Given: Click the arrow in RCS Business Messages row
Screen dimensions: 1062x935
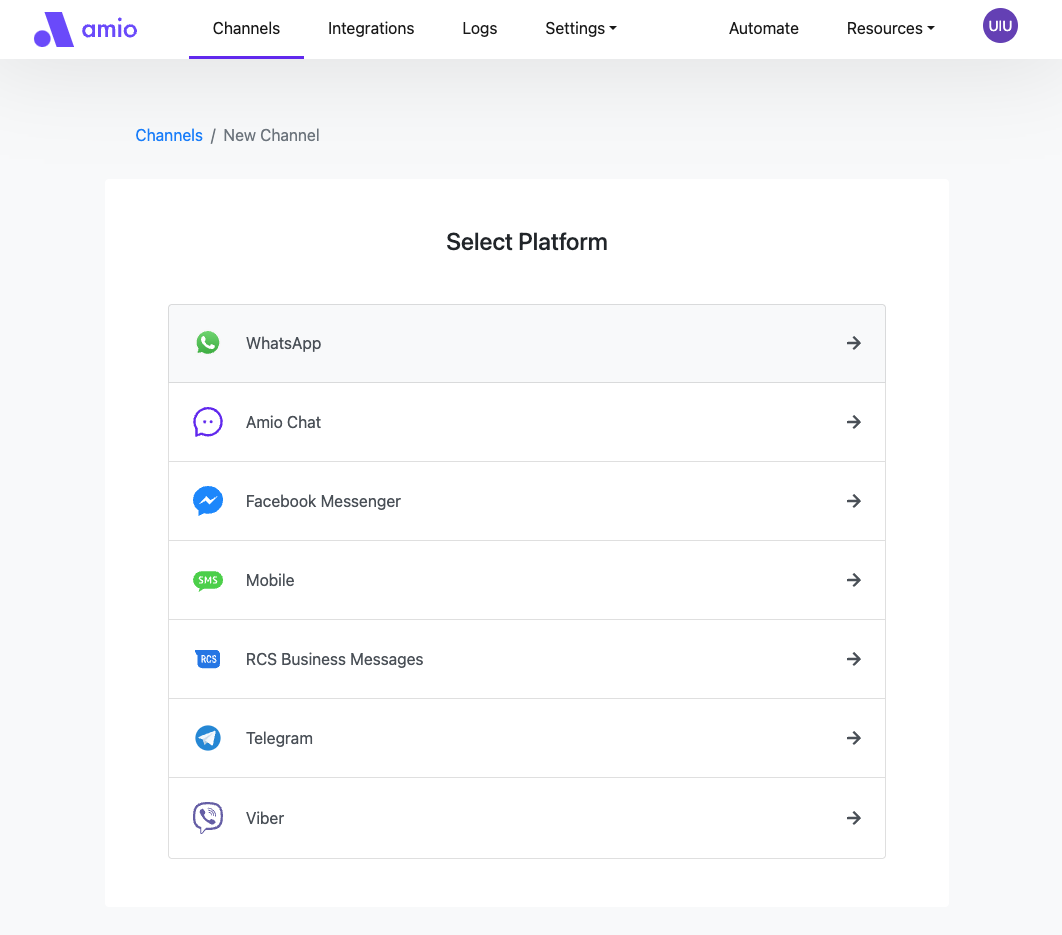Looking at the screenshot, I should pyautogui.click(x=853, y=659).
